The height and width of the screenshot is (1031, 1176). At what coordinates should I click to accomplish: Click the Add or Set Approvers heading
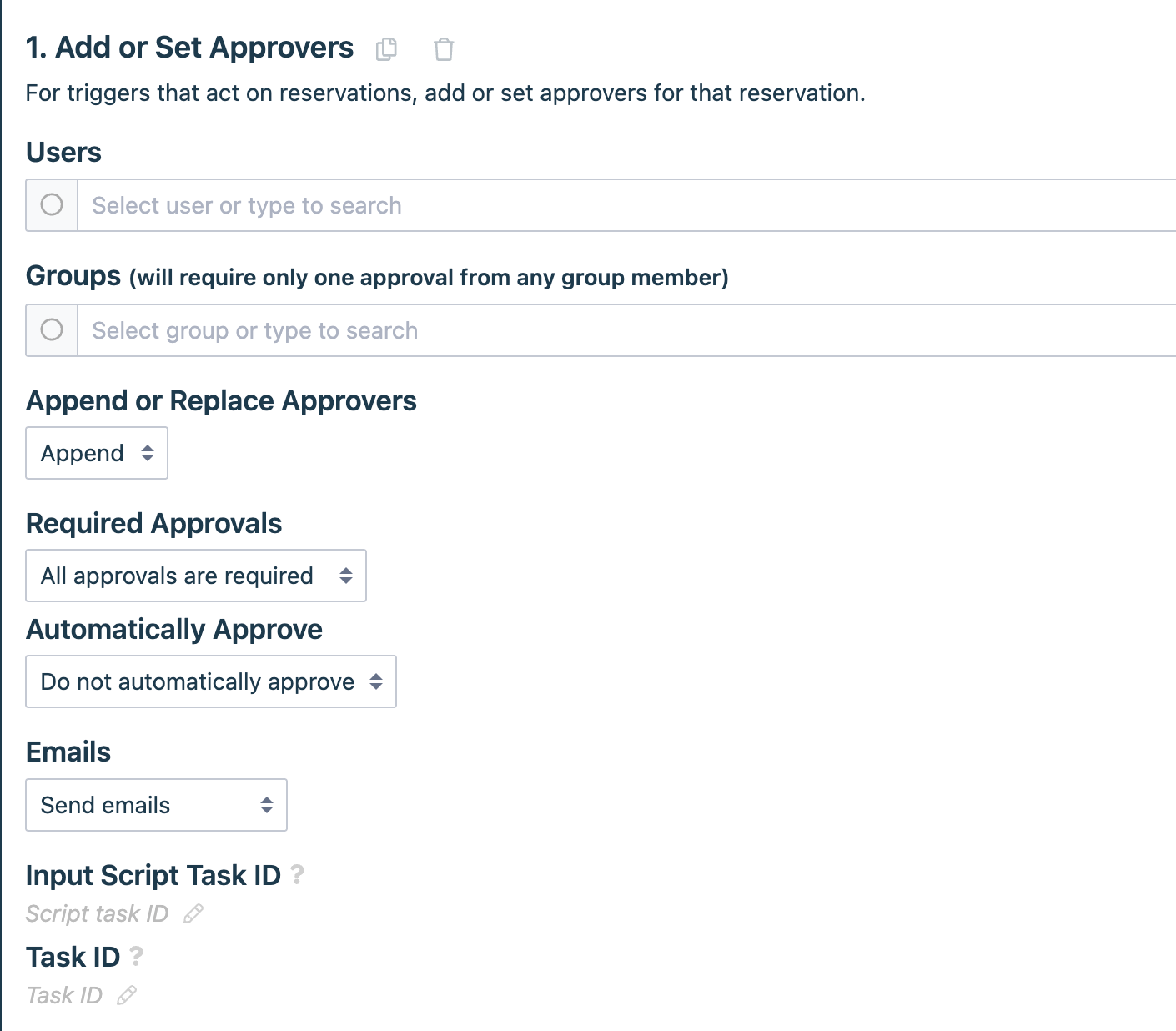190,48
